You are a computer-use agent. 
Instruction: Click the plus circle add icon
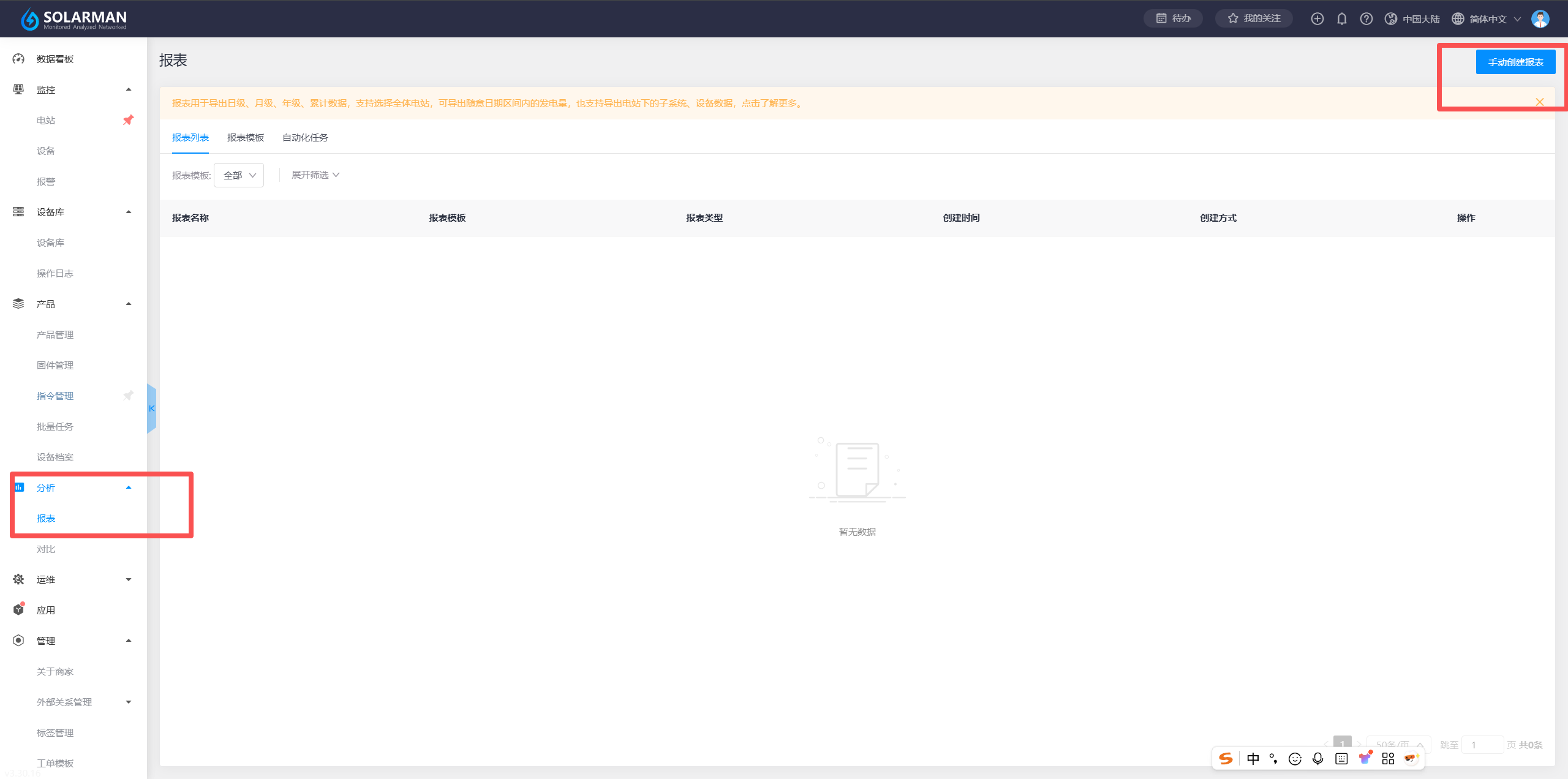1317,19
